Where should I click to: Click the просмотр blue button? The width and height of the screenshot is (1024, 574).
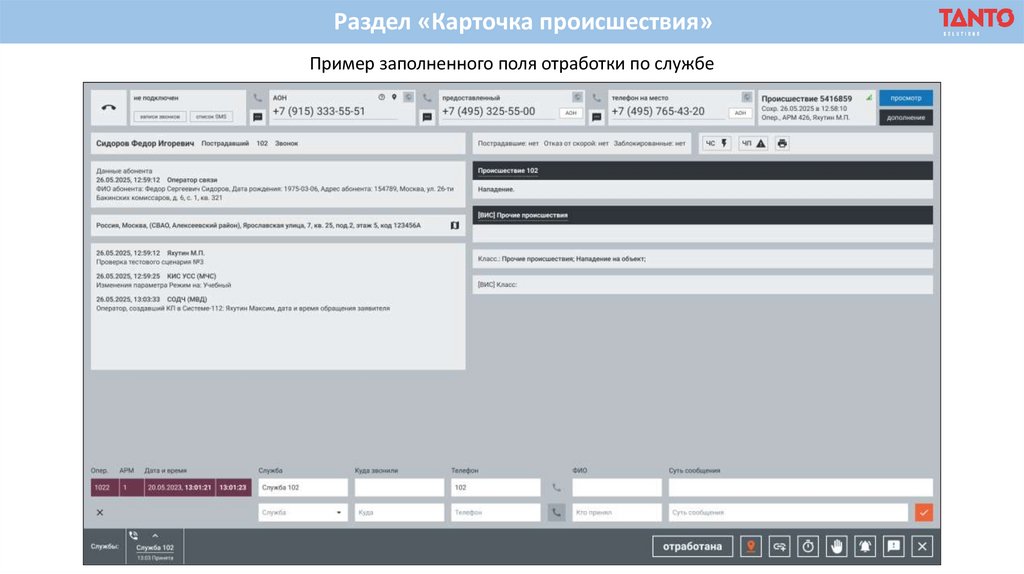[906, 98]
